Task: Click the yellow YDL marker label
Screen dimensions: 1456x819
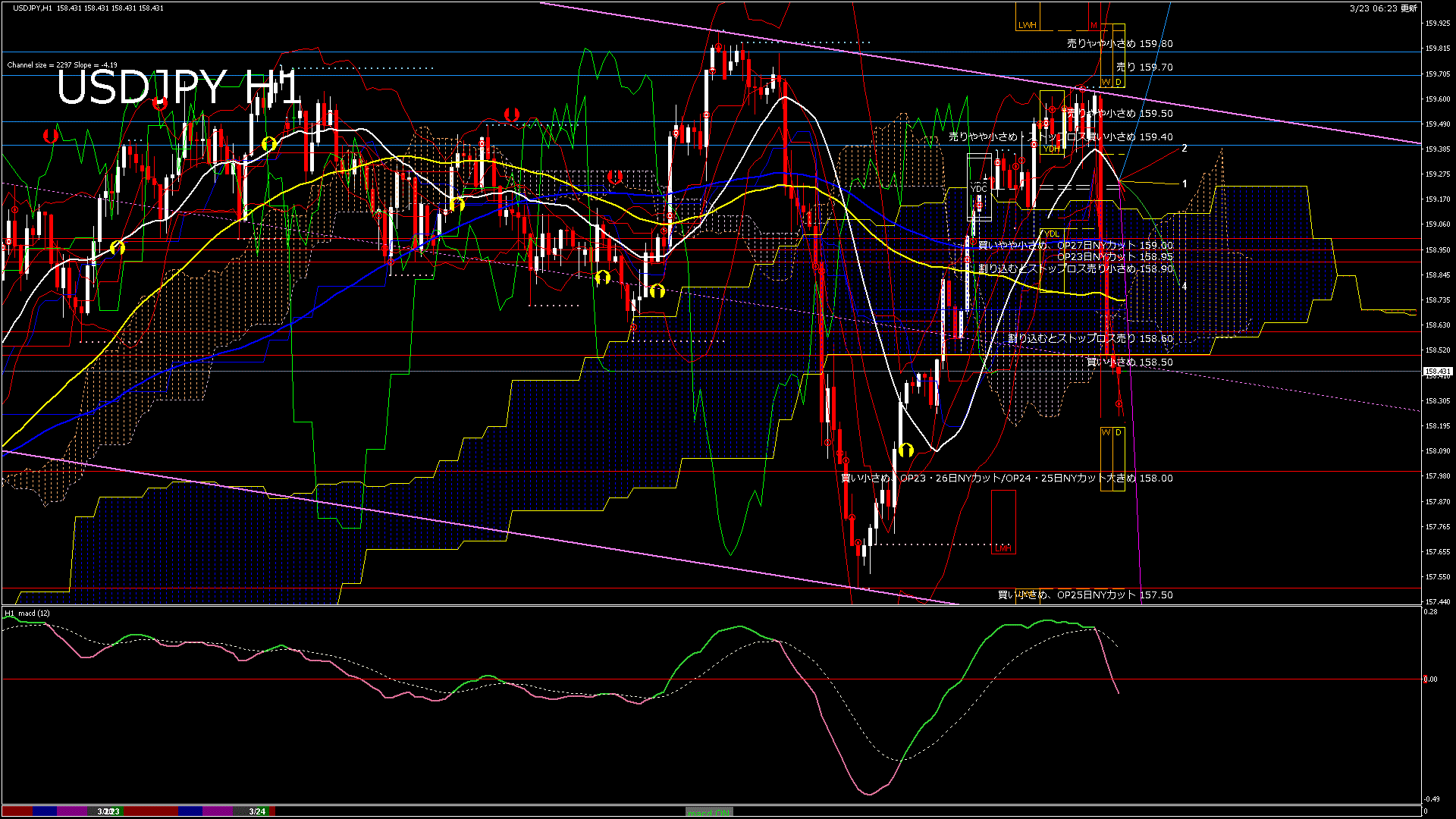Action: pyautogui.click(x=1051, y=234)
